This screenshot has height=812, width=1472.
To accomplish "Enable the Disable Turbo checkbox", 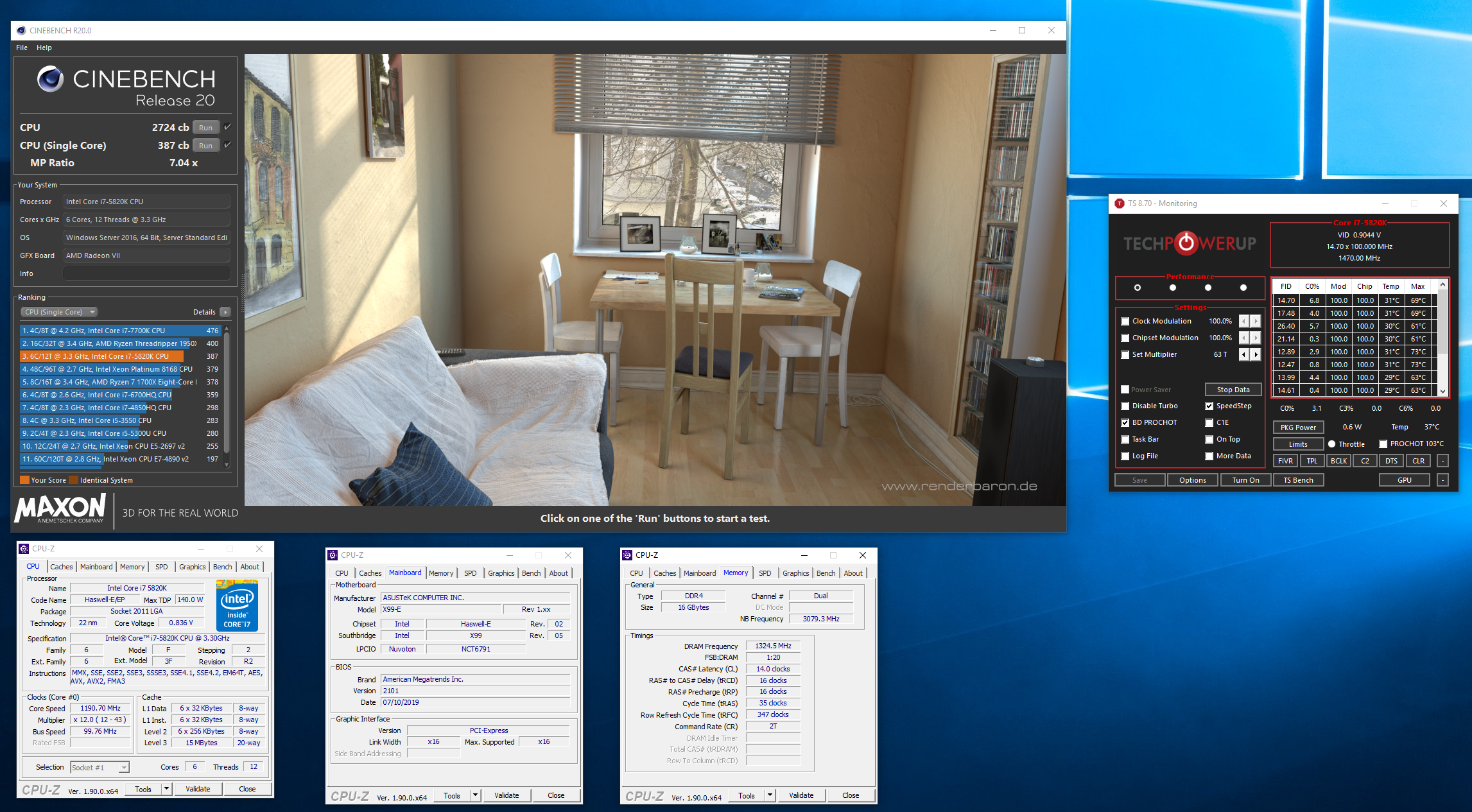I will click(x=1125, y=406).
